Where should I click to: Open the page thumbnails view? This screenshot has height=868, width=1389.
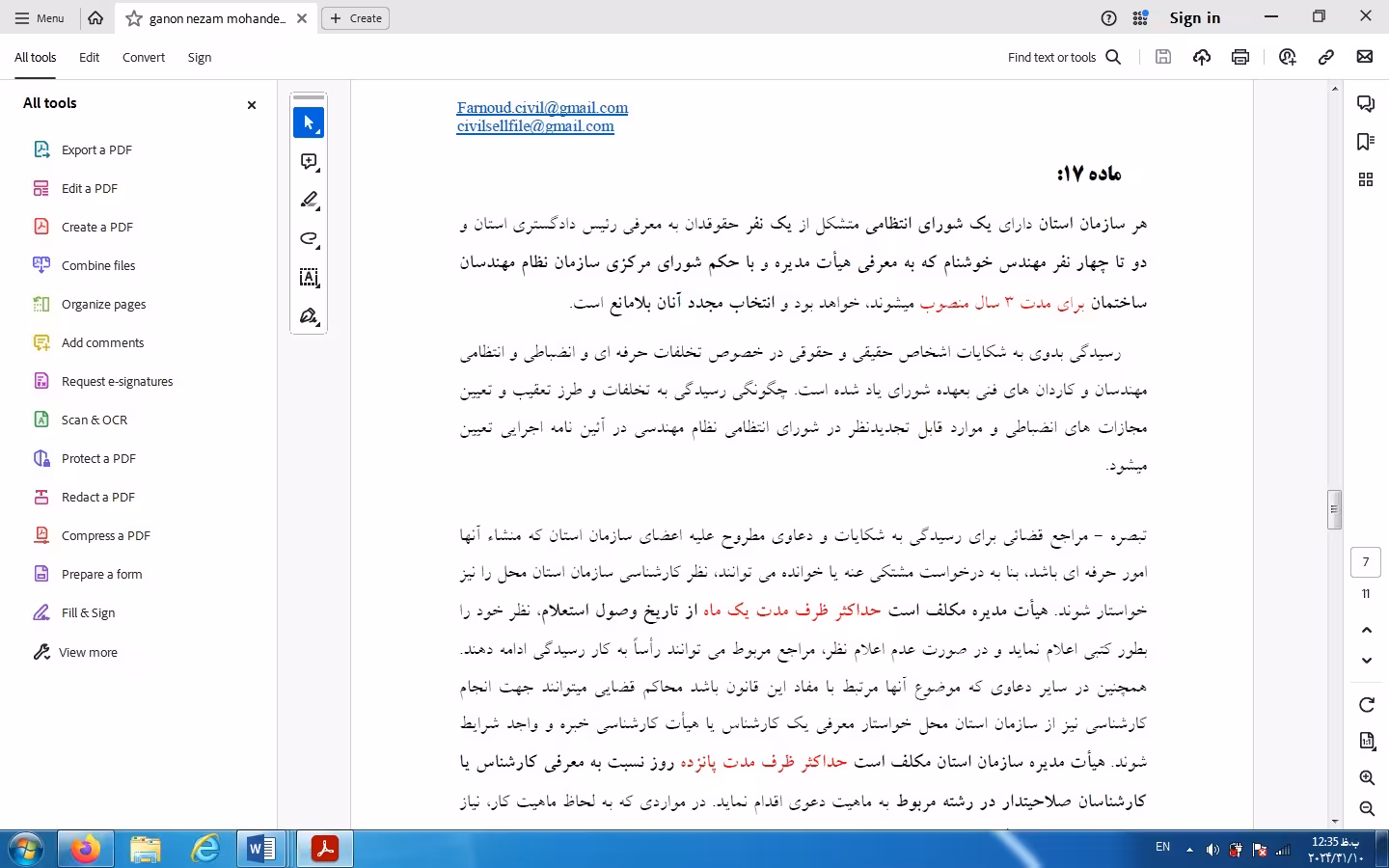pyautogui.click(x=1366, y=179)
